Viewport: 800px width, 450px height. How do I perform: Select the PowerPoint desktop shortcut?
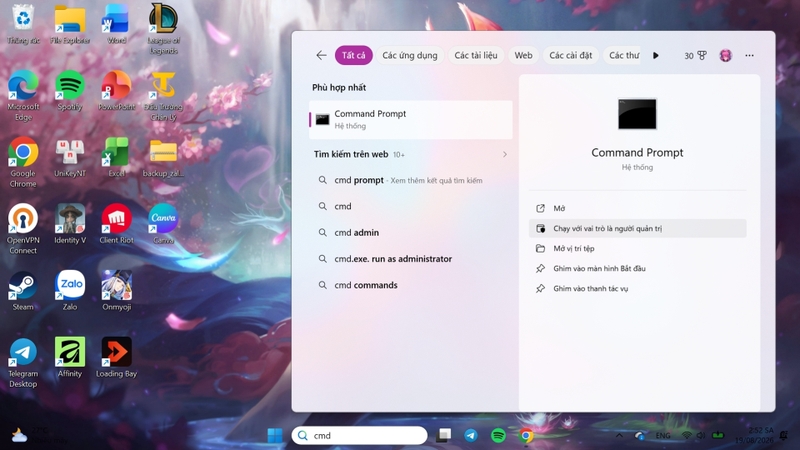click(x=116, y=91)
